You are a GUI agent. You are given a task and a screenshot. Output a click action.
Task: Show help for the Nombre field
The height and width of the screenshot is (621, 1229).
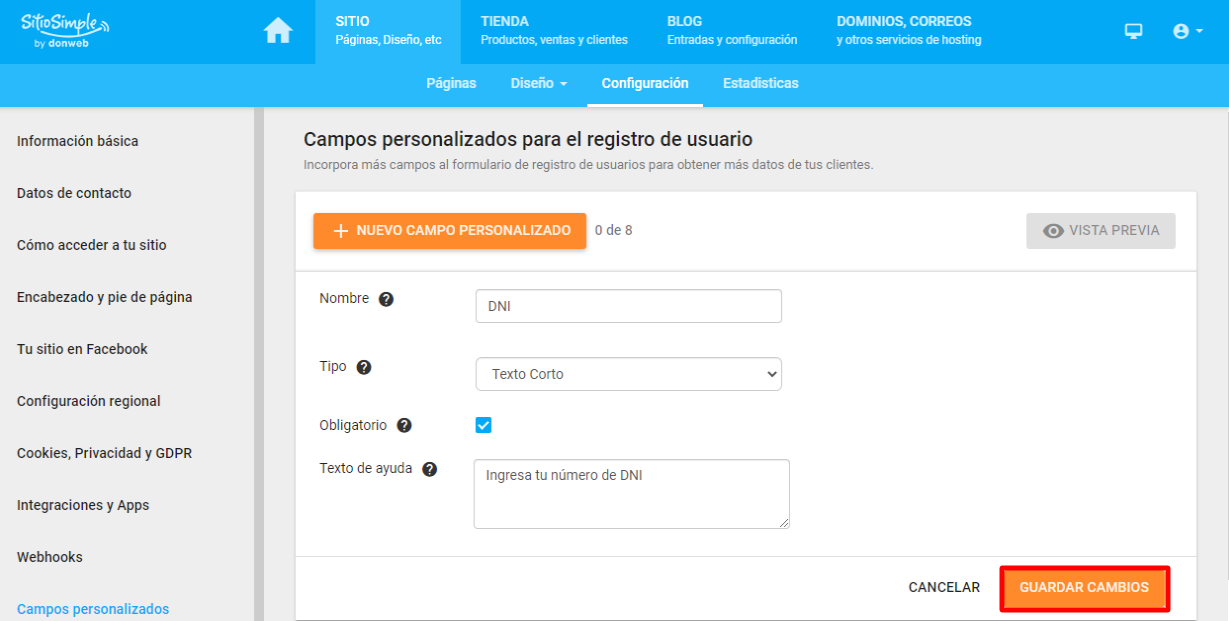click(x=386, y=299)
